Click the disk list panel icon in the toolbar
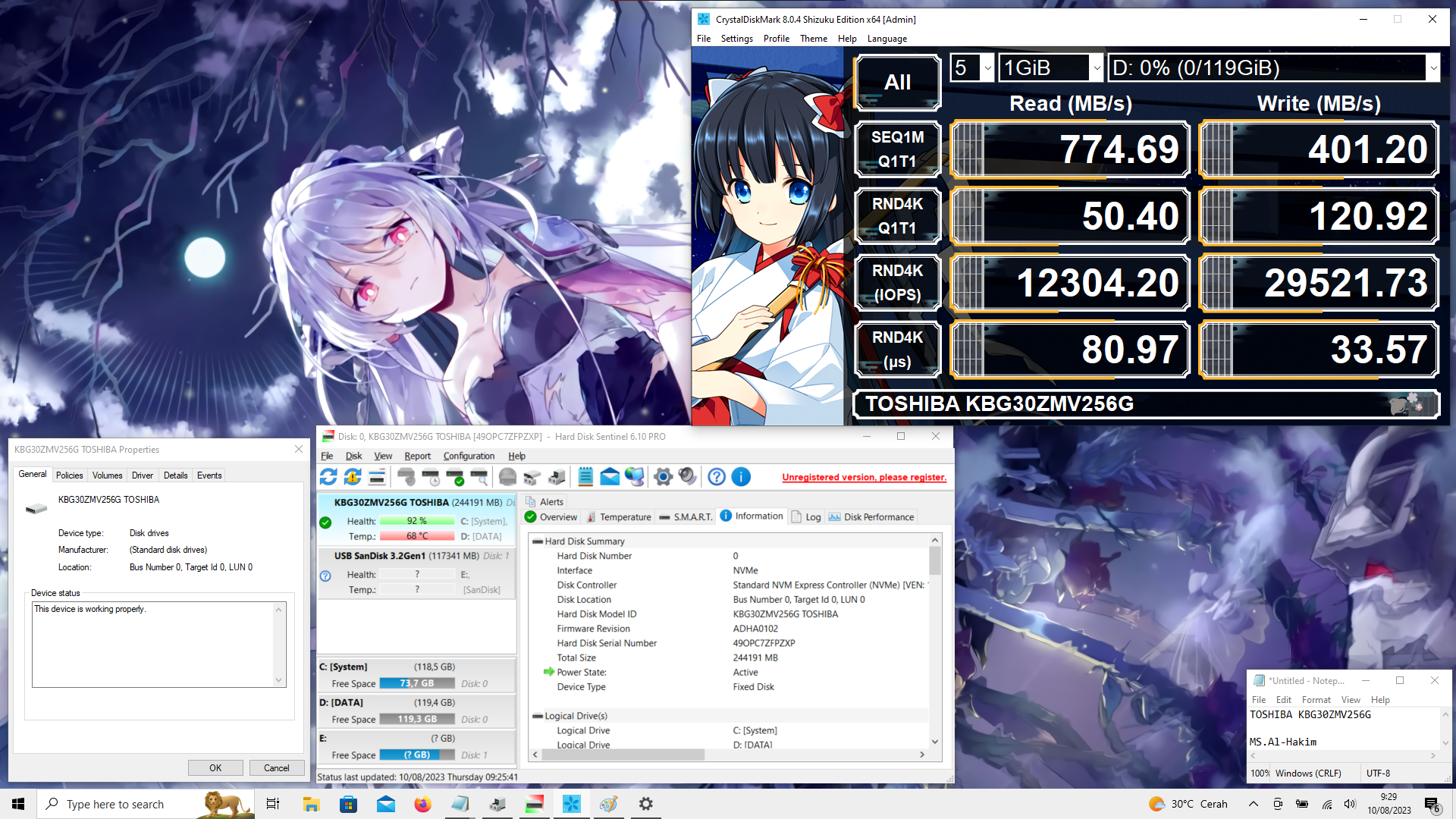1456x819 pixels. click(x=377, y=477)
